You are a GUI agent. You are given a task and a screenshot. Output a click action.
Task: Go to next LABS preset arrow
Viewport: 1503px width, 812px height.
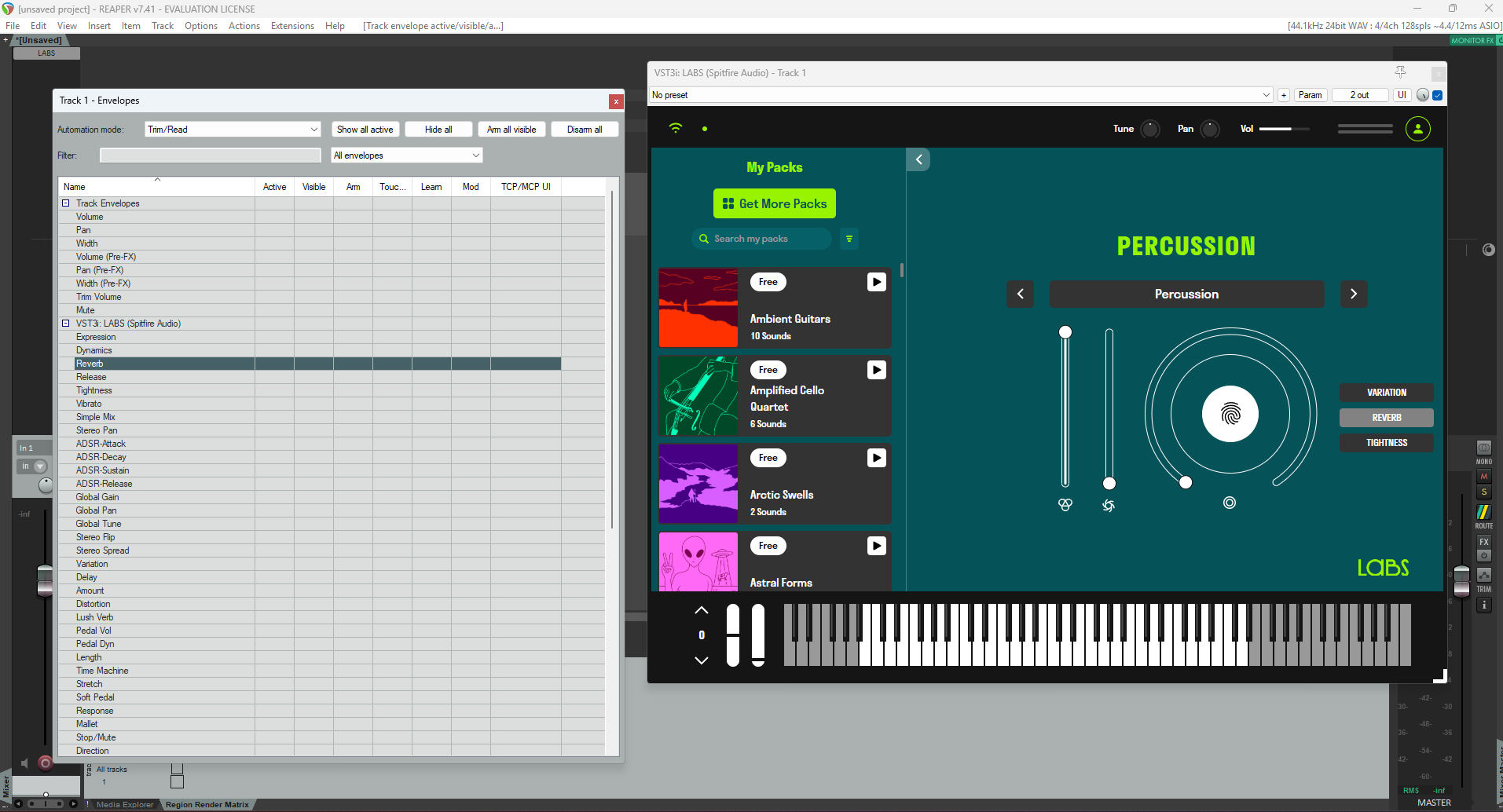(x=1354, y=294)
